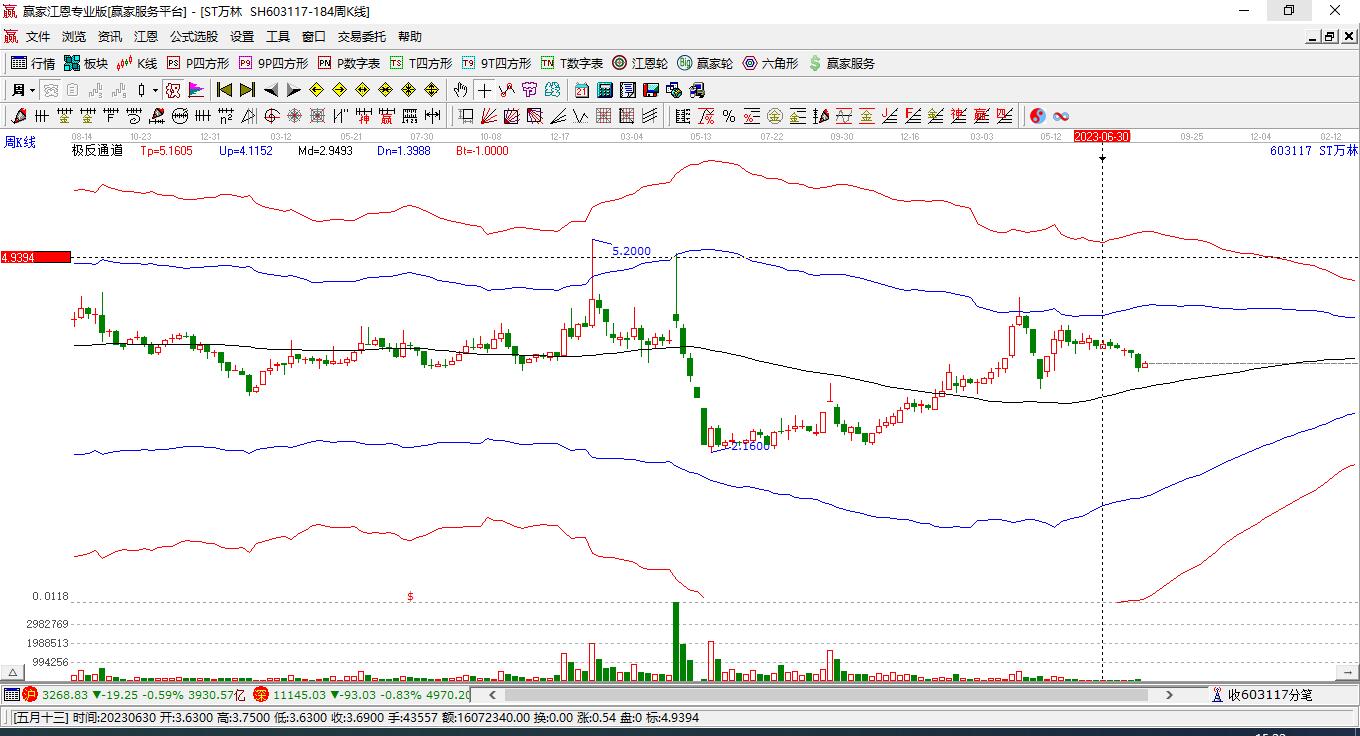Open the 公式选股 menu
This screenshot has height=736, width=1360.
pos(194,37)
